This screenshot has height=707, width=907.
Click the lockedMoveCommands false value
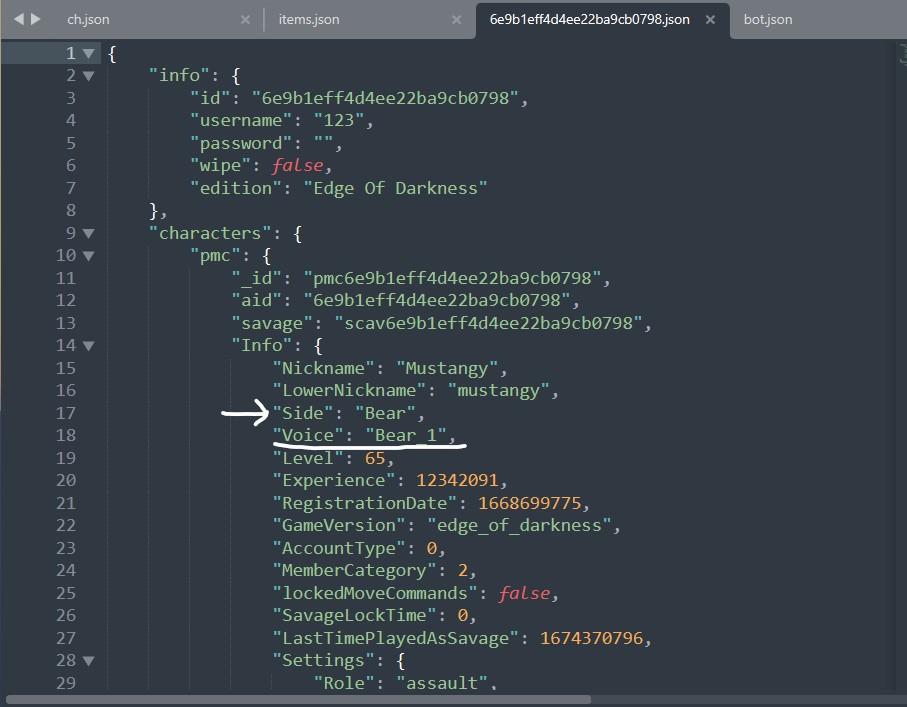(524, 594)
